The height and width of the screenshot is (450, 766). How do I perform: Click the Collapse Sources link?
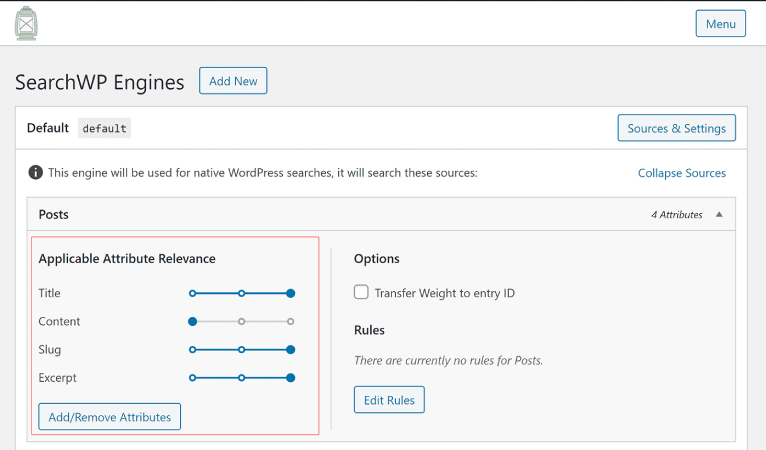(x=681, y=173)
